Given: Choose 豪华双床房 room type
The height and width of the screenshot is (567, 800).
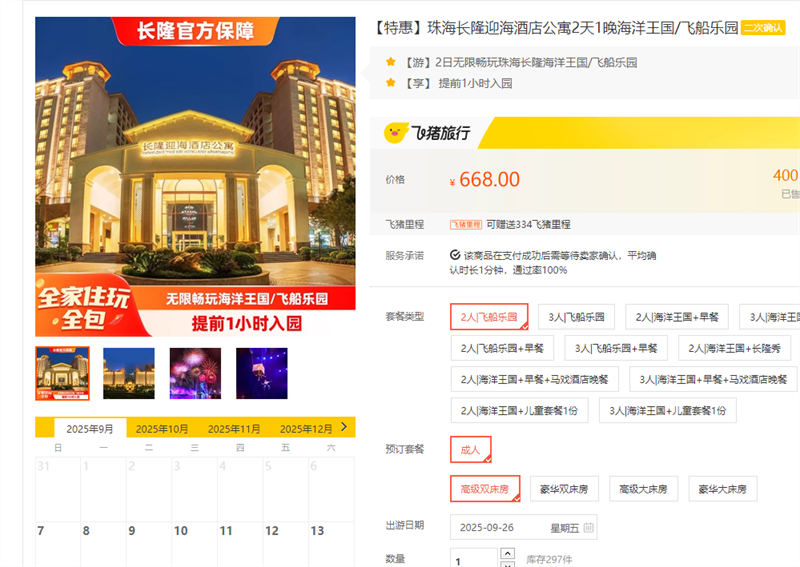Looking at the screenshot, I should tap(564, 489).
